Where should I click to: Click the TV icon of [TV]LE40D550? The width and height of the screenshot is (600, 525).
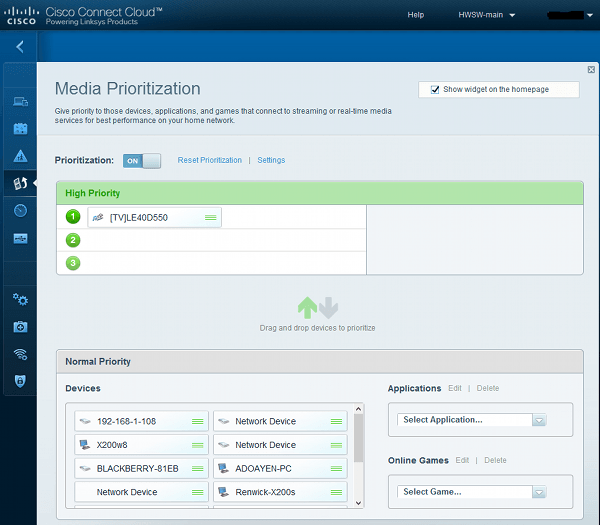click(98, 217)
